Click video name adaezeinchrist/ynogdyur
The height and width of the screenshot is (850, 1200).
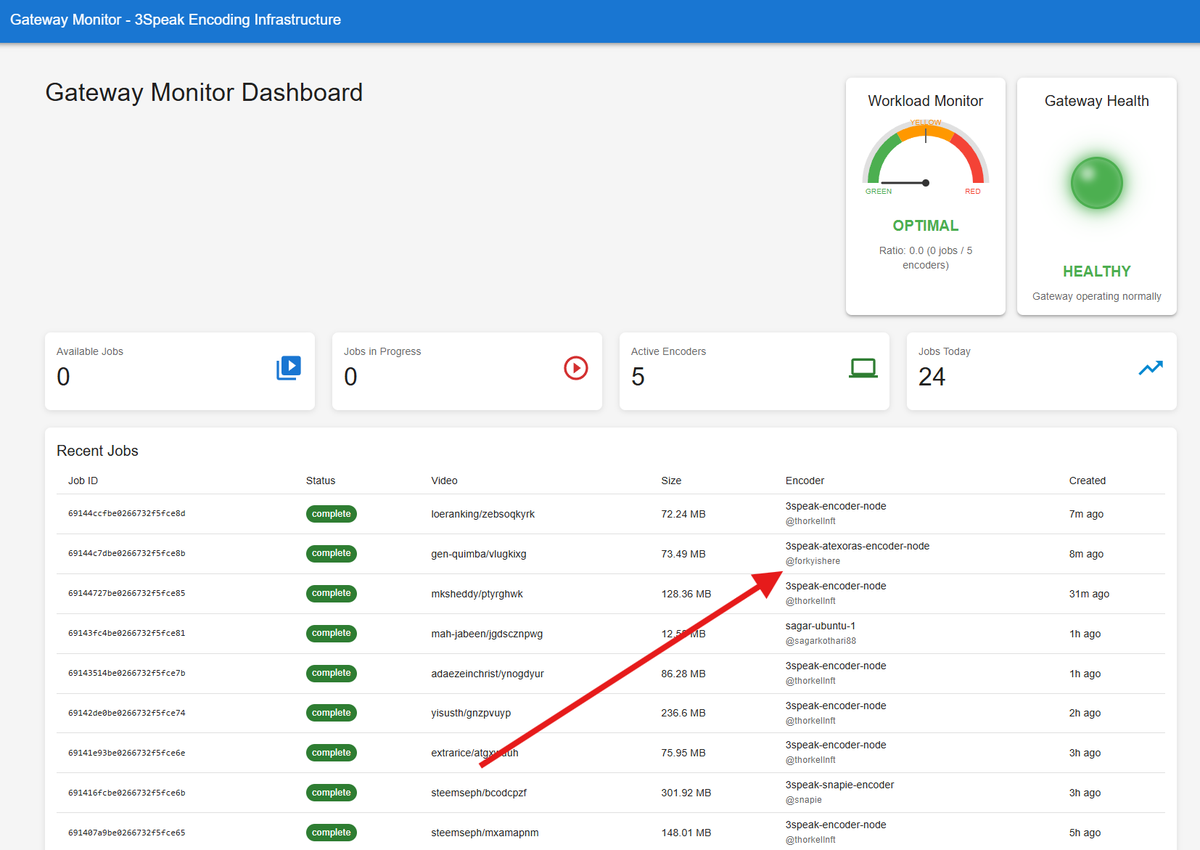click(488, 674)
